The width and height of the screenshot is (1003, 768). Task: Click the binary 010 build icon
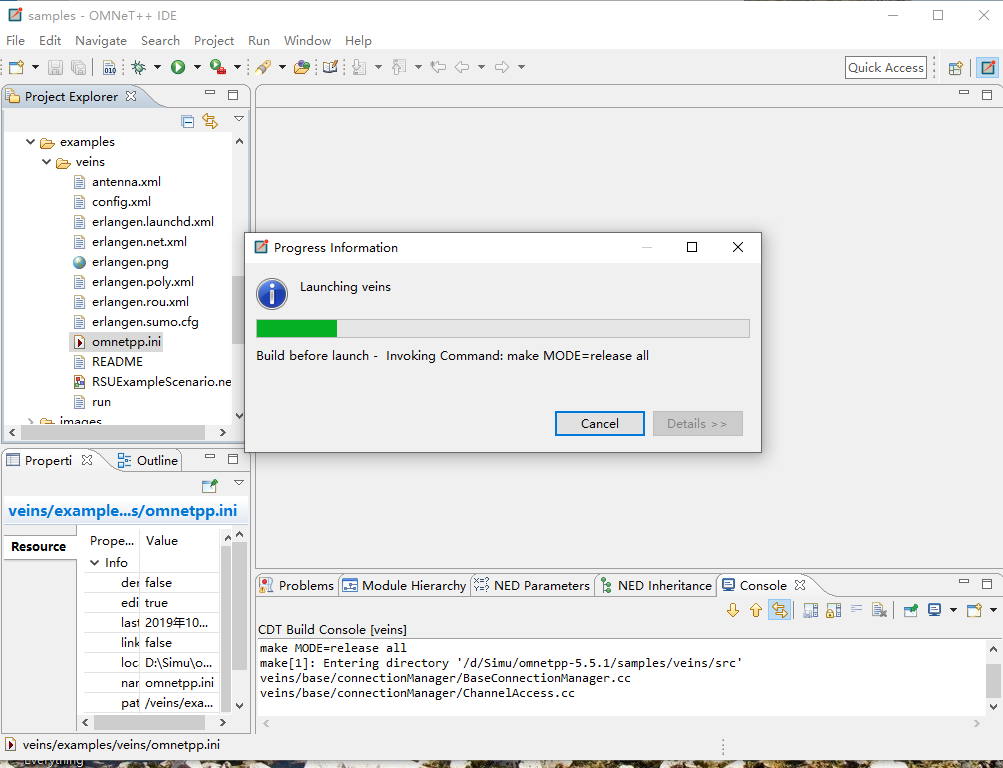click(109, 67)
